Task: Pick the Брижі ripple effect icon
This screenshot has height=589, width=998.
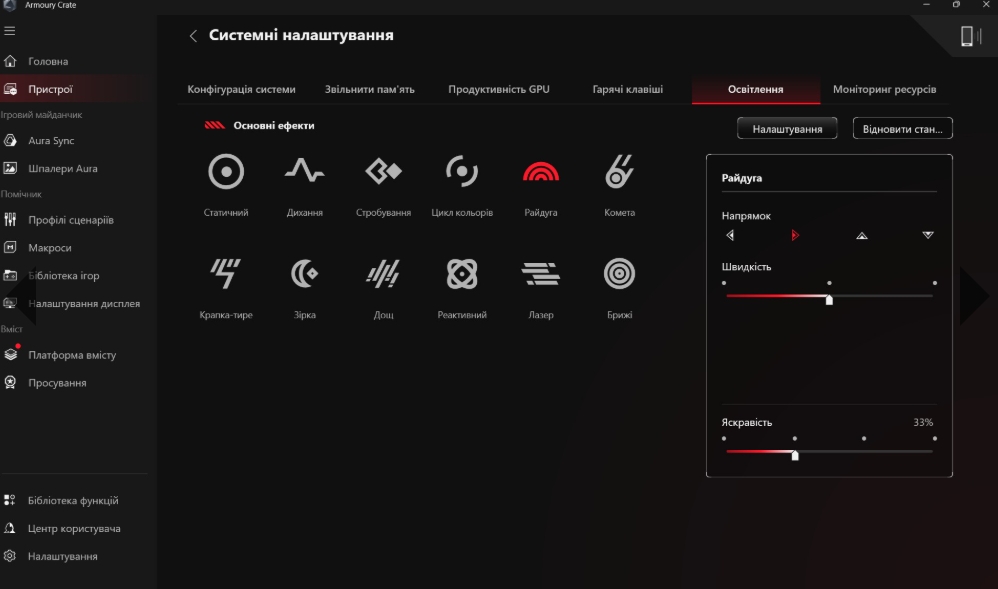Action: click(619, 273)
